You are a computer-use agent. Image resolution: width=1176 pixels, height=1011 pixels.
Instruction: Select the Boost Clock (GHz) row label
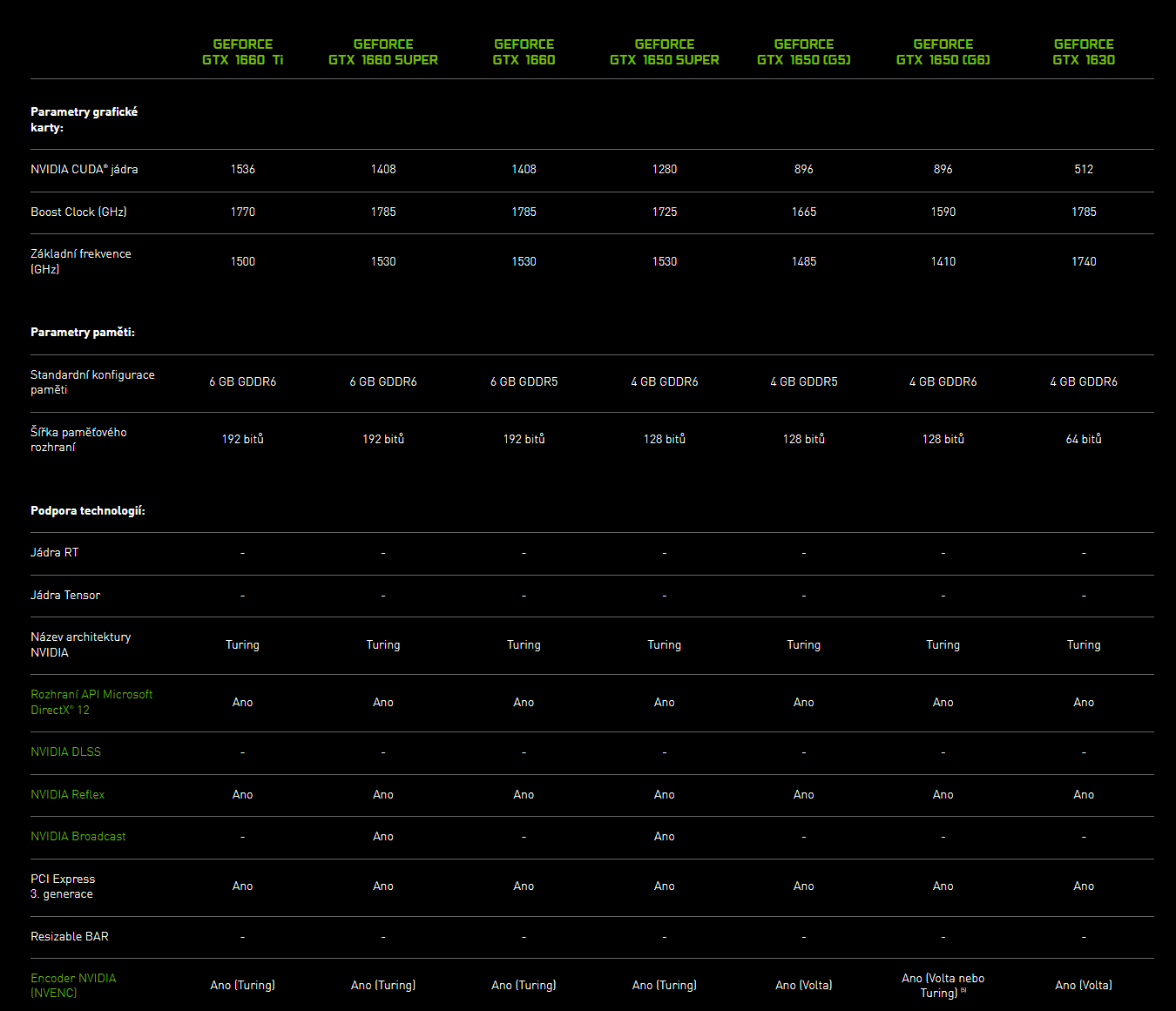(x=78, y=212)
